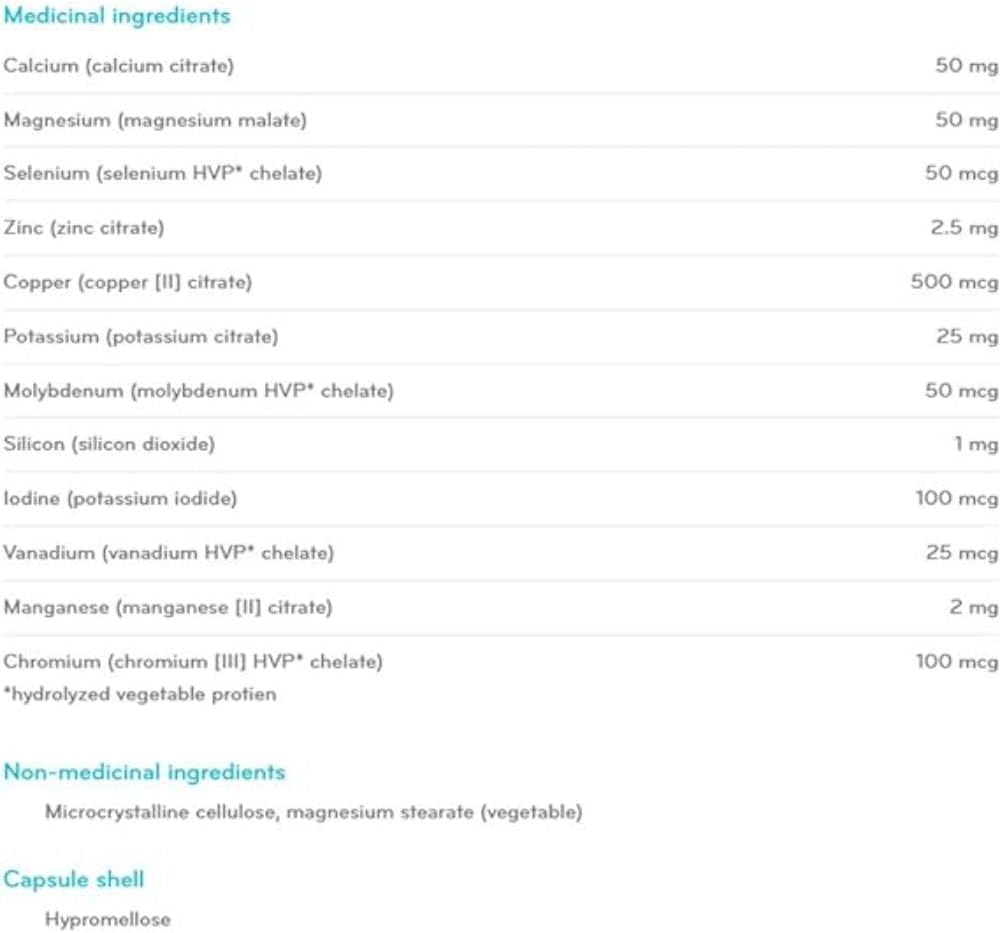Click the Iodine (potassium iodide) entry
1000x933 pixels.
coord(120,498)
